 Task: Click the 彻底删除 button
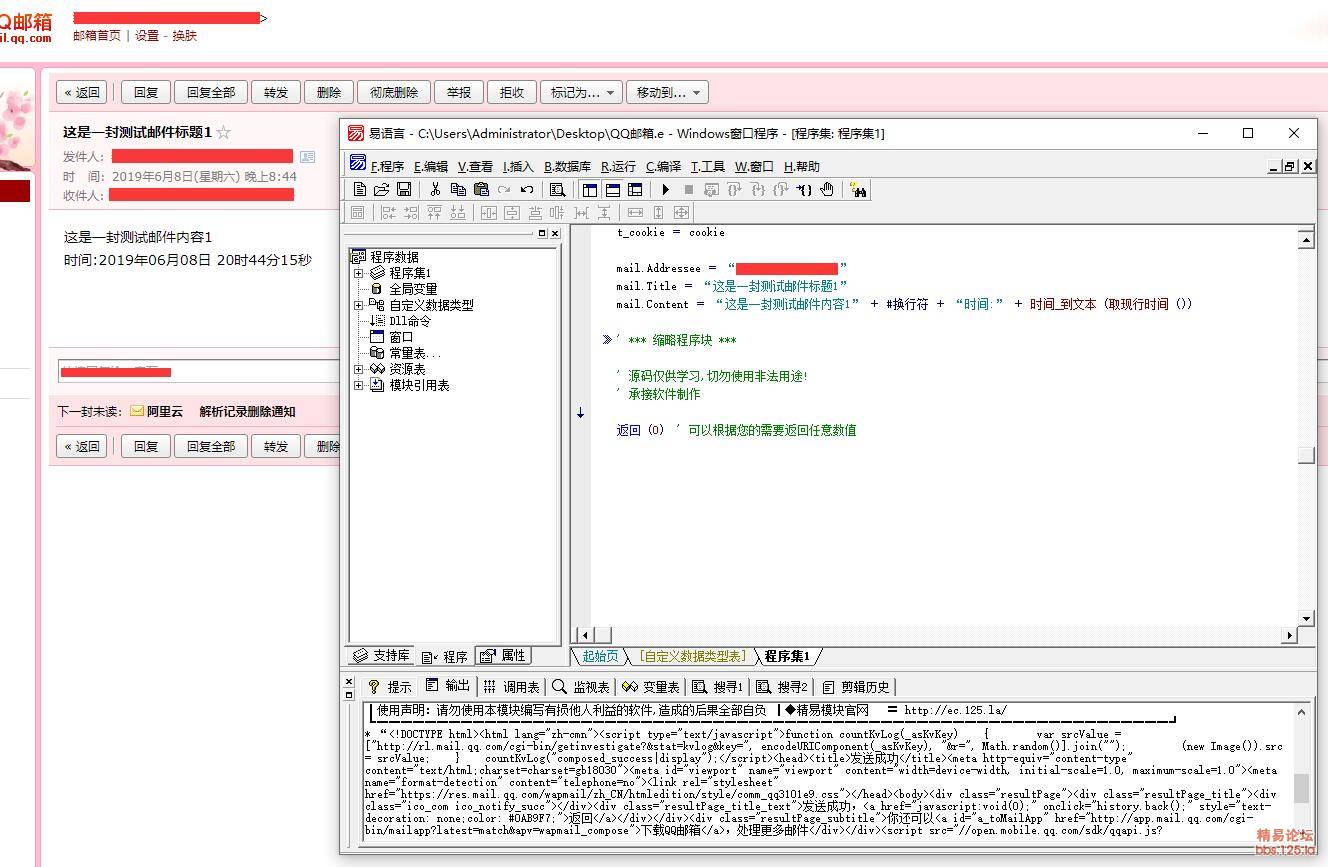pos(394,91)
